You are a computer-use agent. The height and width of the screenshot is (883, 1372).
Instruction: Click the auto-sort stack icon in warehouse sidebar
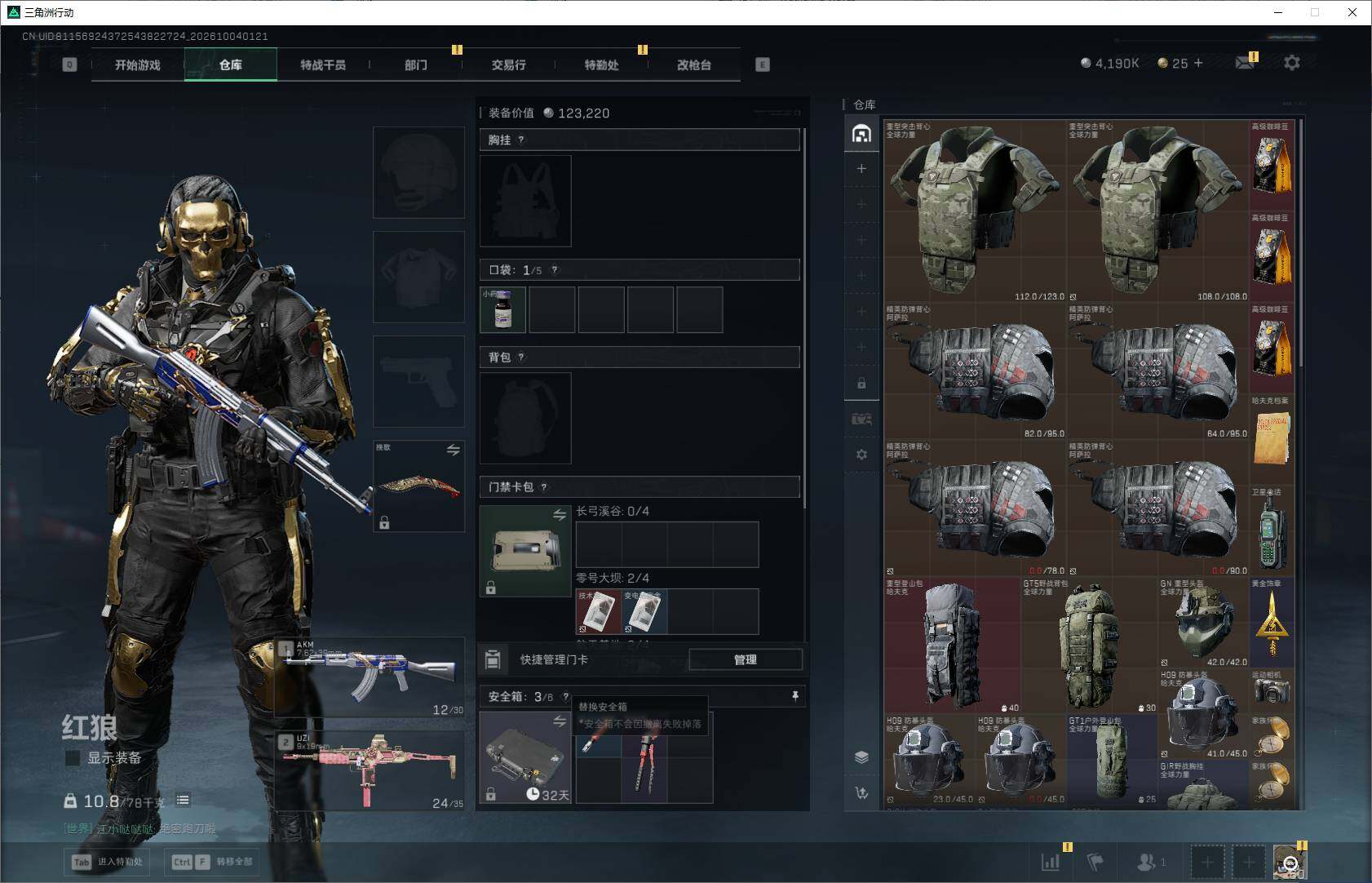[x=861, y=757]
